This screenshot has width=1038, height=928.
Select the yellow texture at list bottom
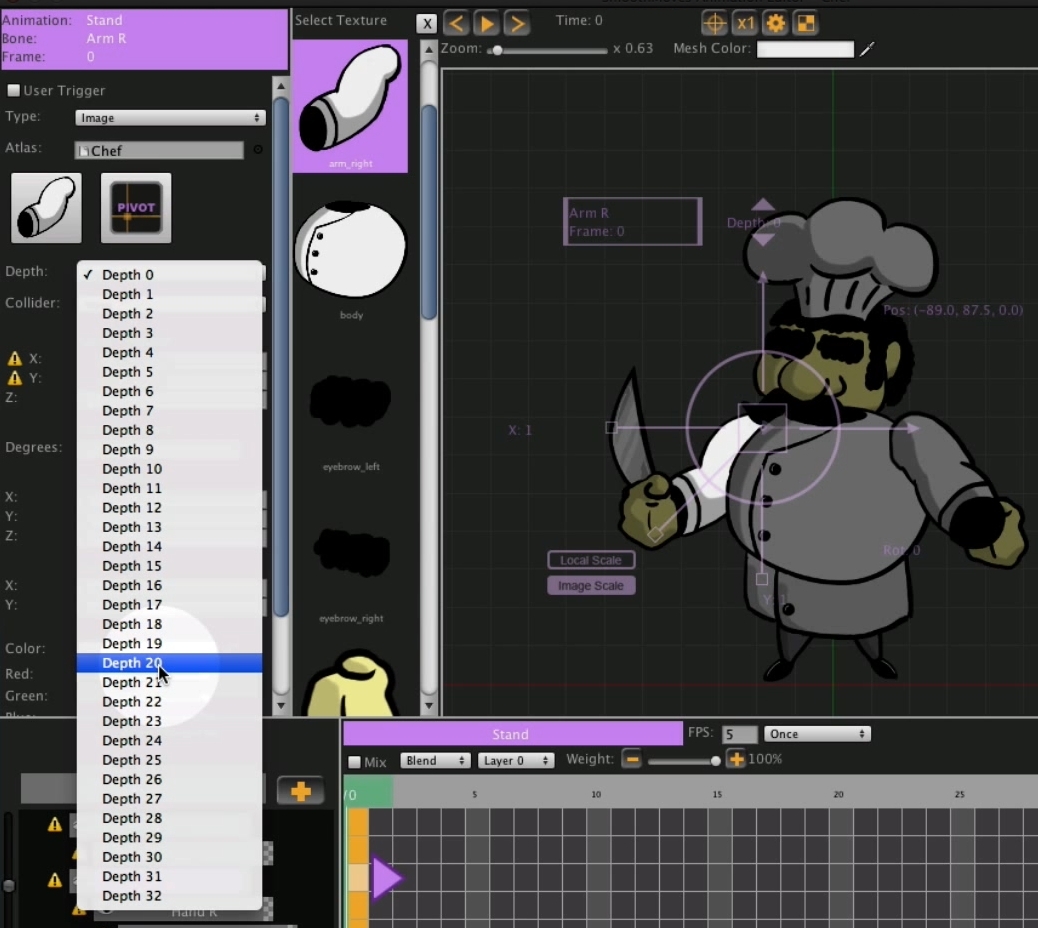click(350, 683)
